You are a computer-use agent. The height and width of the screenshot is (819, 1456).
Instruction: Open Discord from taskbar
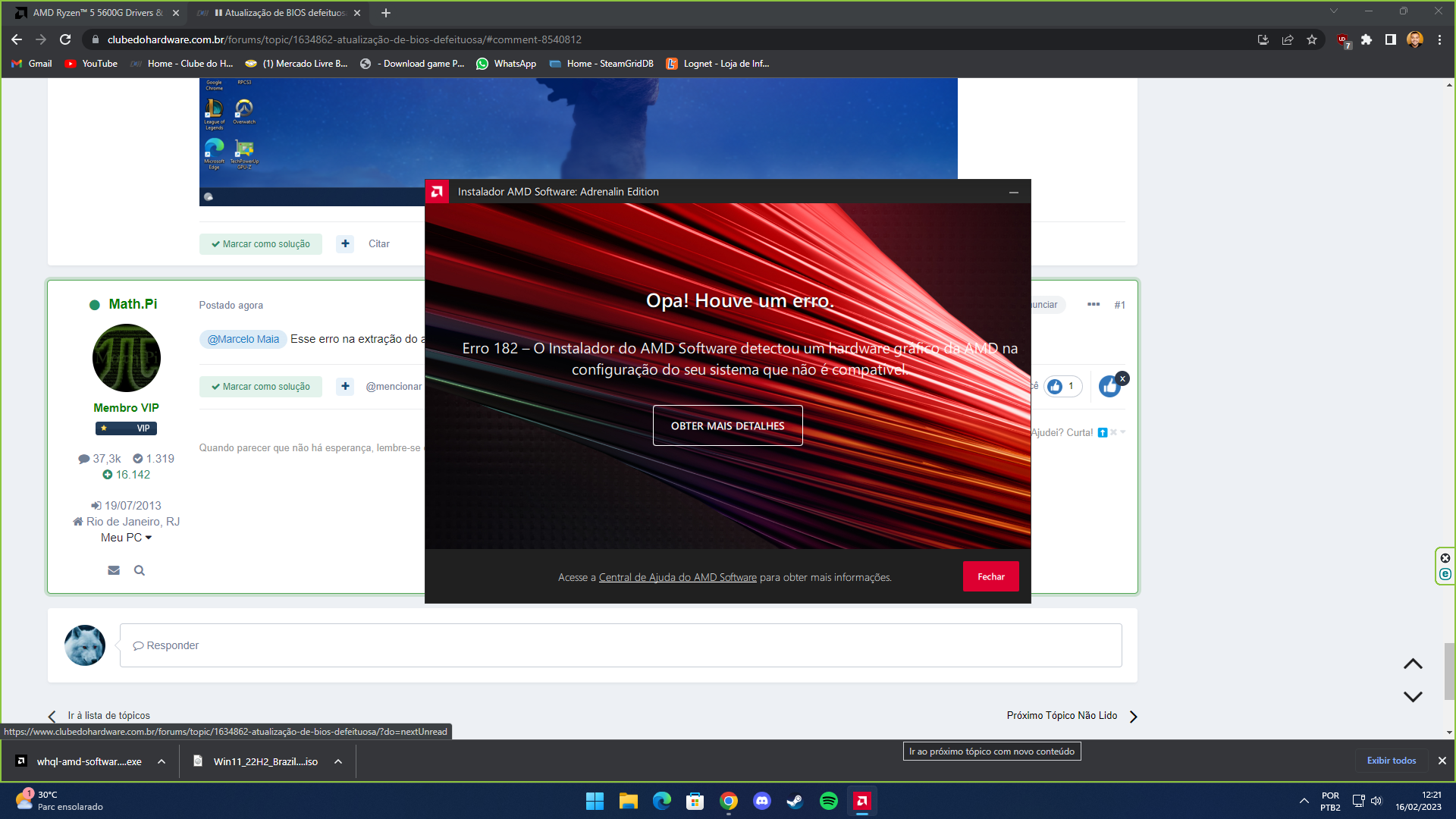(761, 801)
